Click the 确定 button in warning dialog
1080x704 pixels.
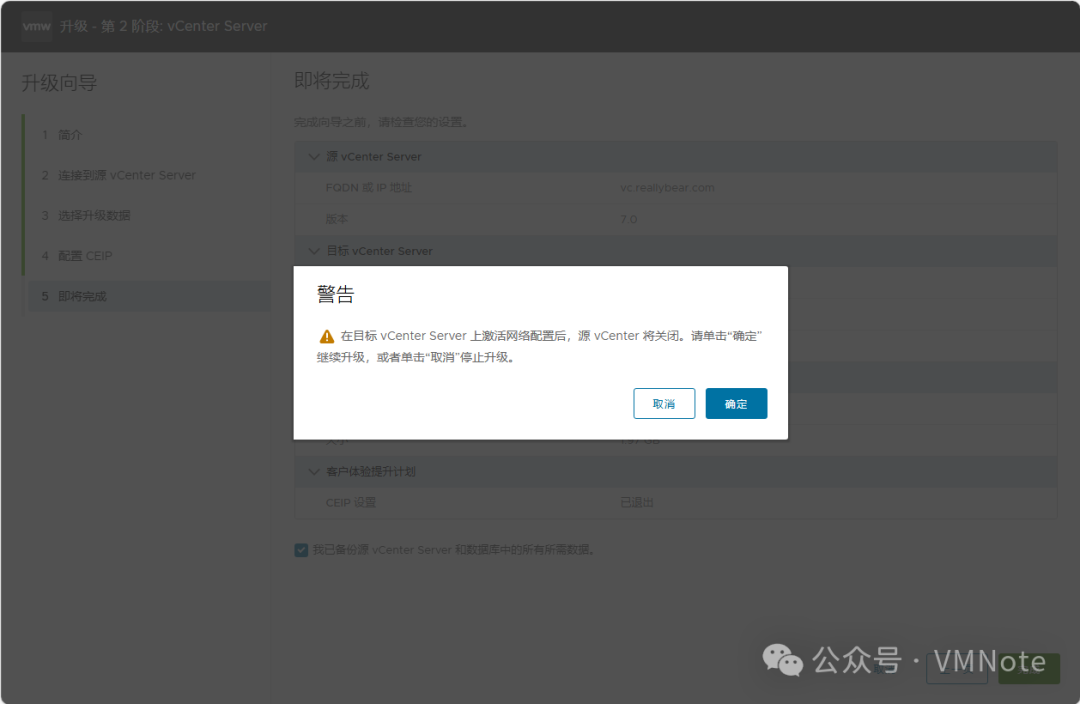(x=736, y=404)
